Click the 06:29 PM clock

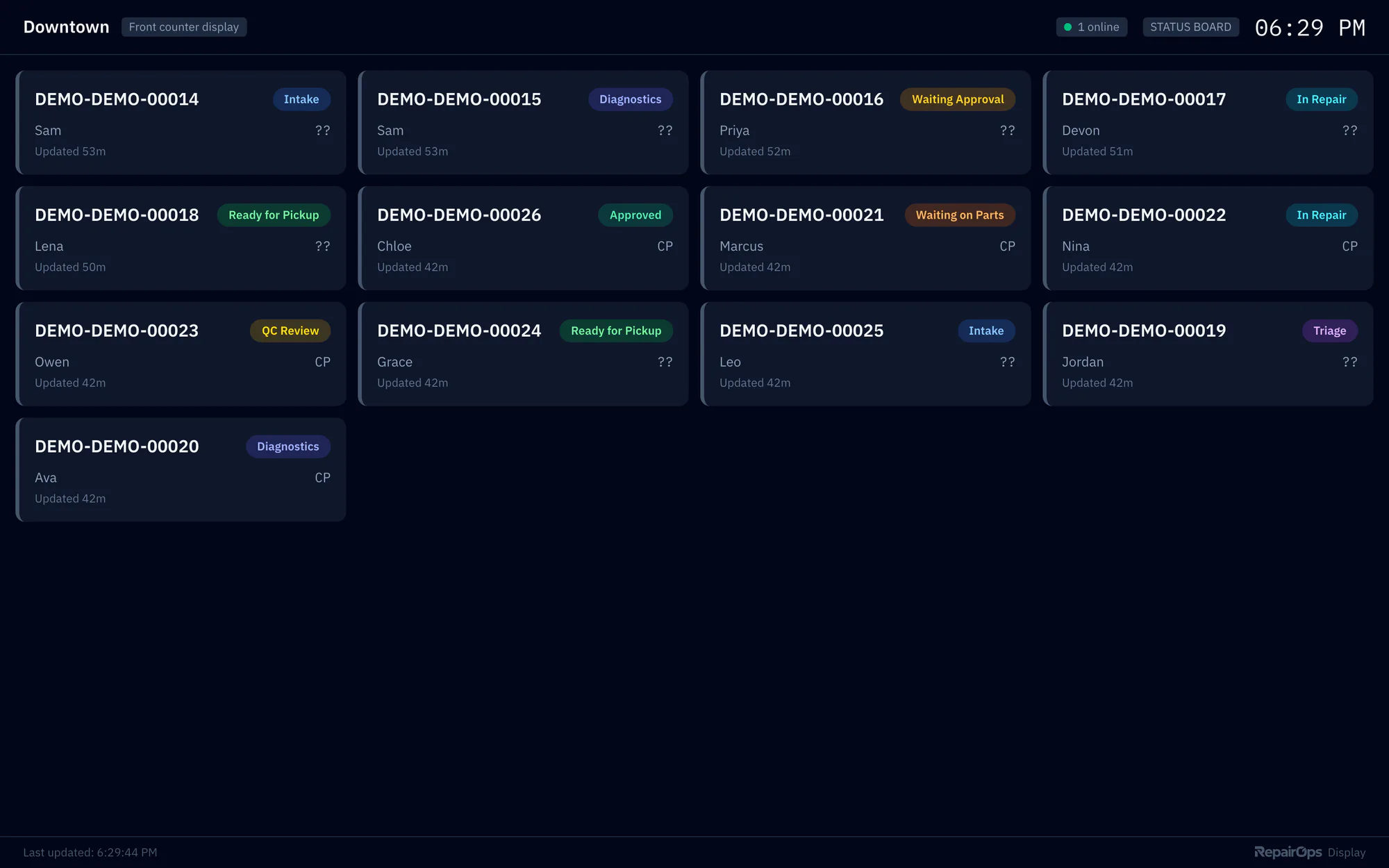[x=1310, y=28]
